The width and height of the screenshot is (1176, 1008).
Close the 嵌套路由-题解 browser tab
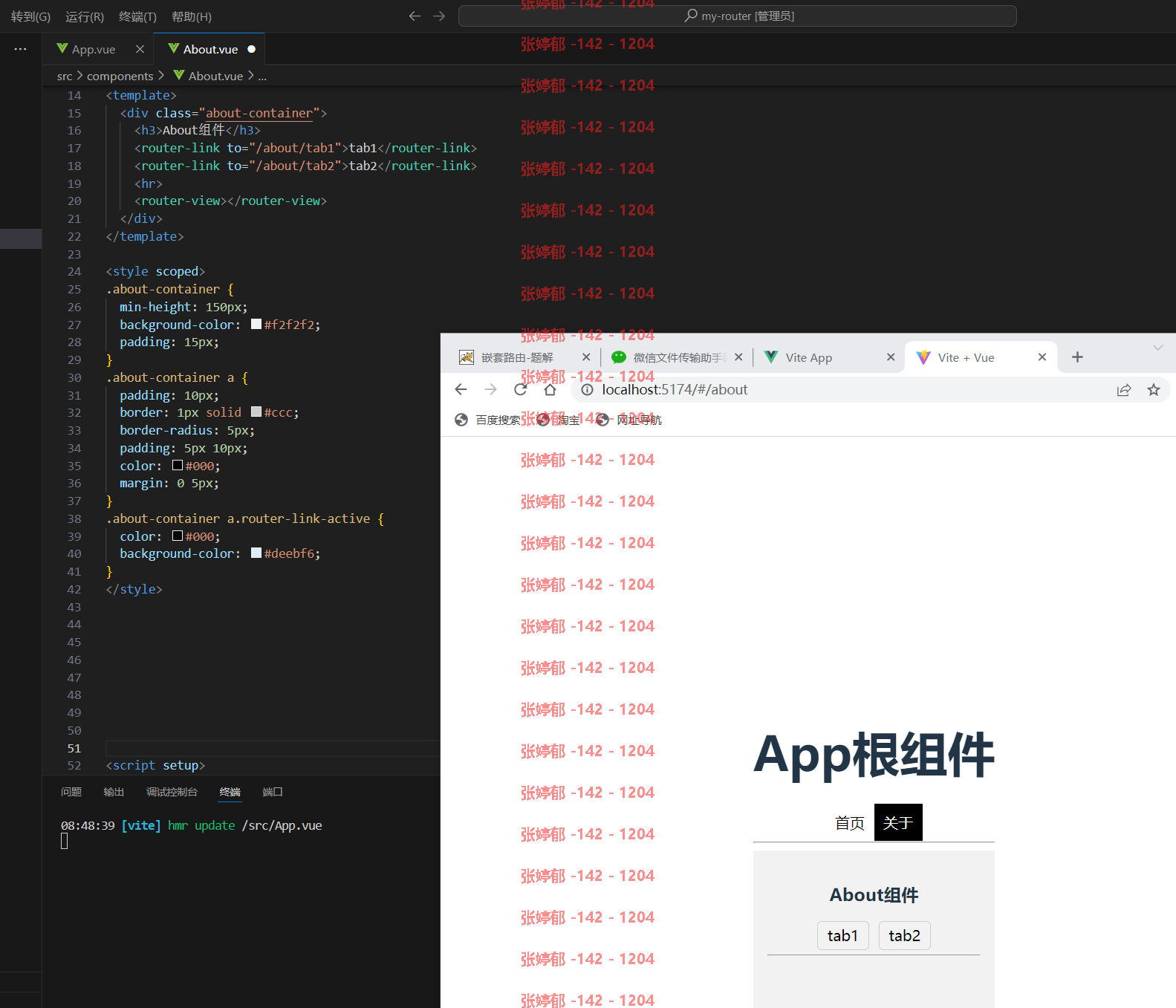586,357
